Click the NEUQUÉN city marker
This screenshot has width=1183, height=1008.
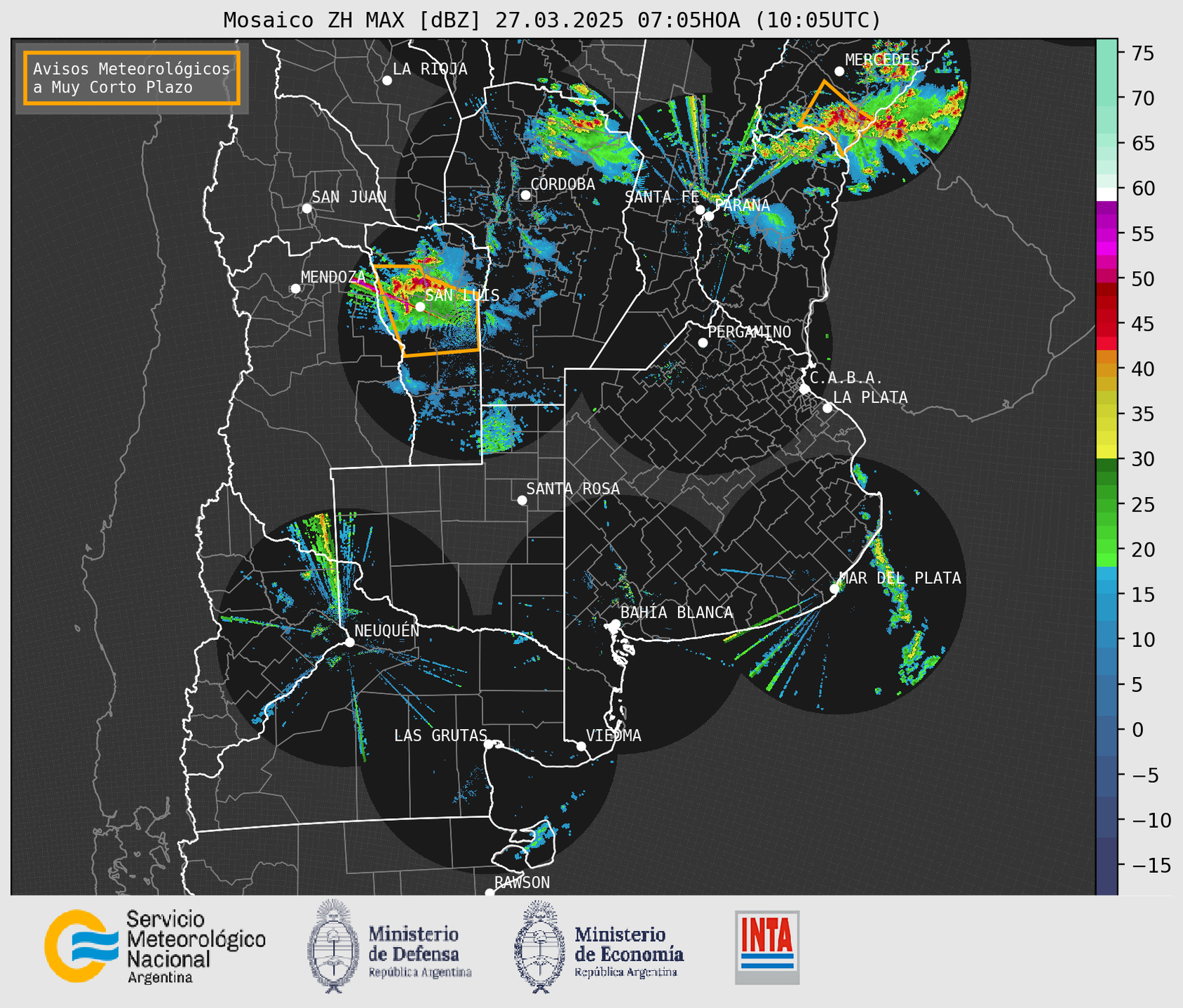point(349,642)
